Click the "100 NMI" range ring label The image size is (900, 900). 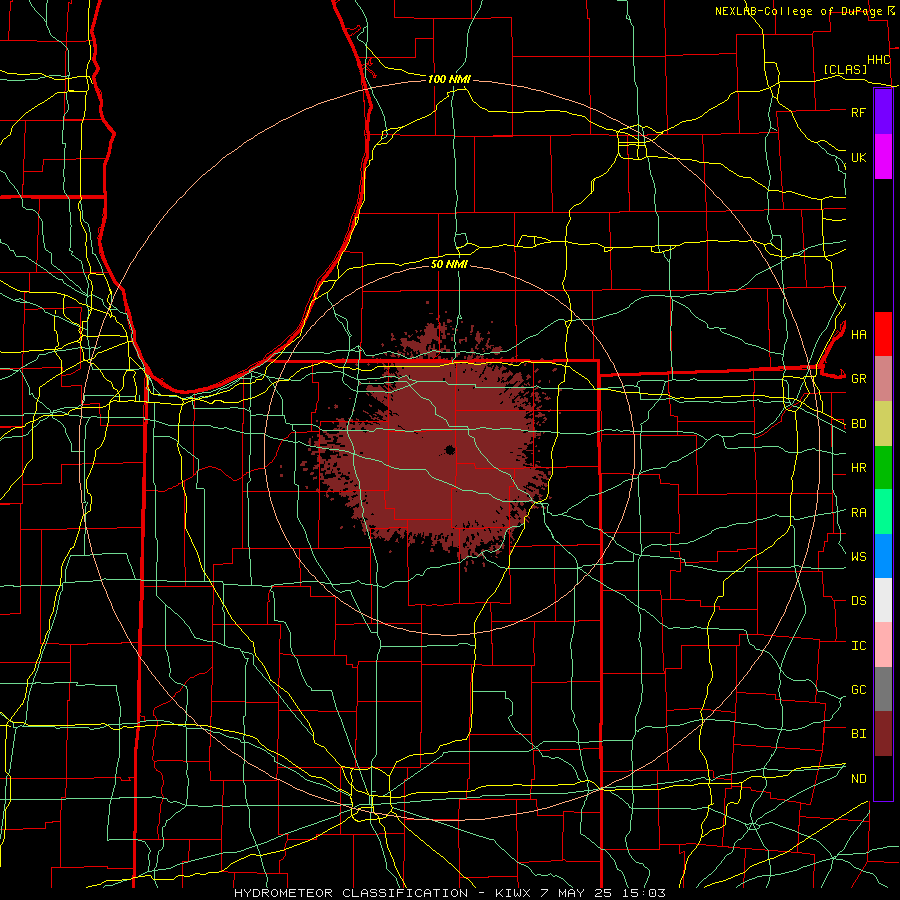449,79
